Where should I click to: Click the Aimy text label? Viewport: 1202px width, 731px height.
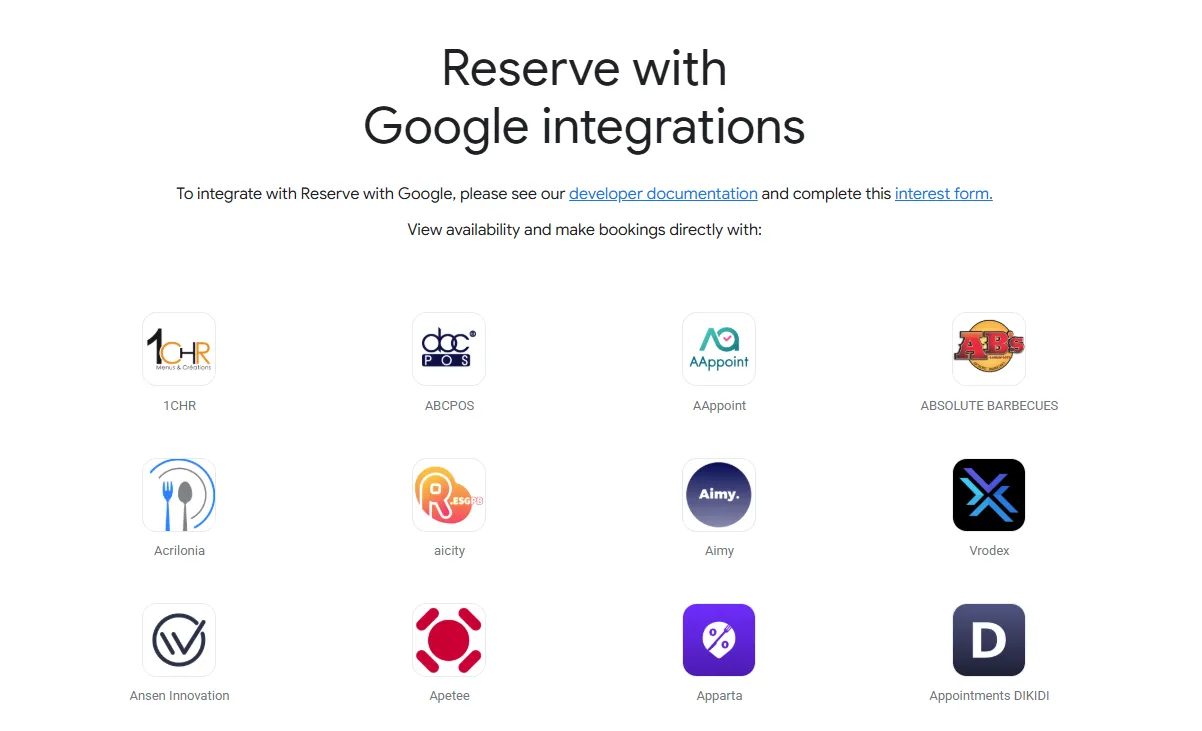click(720, 551)
